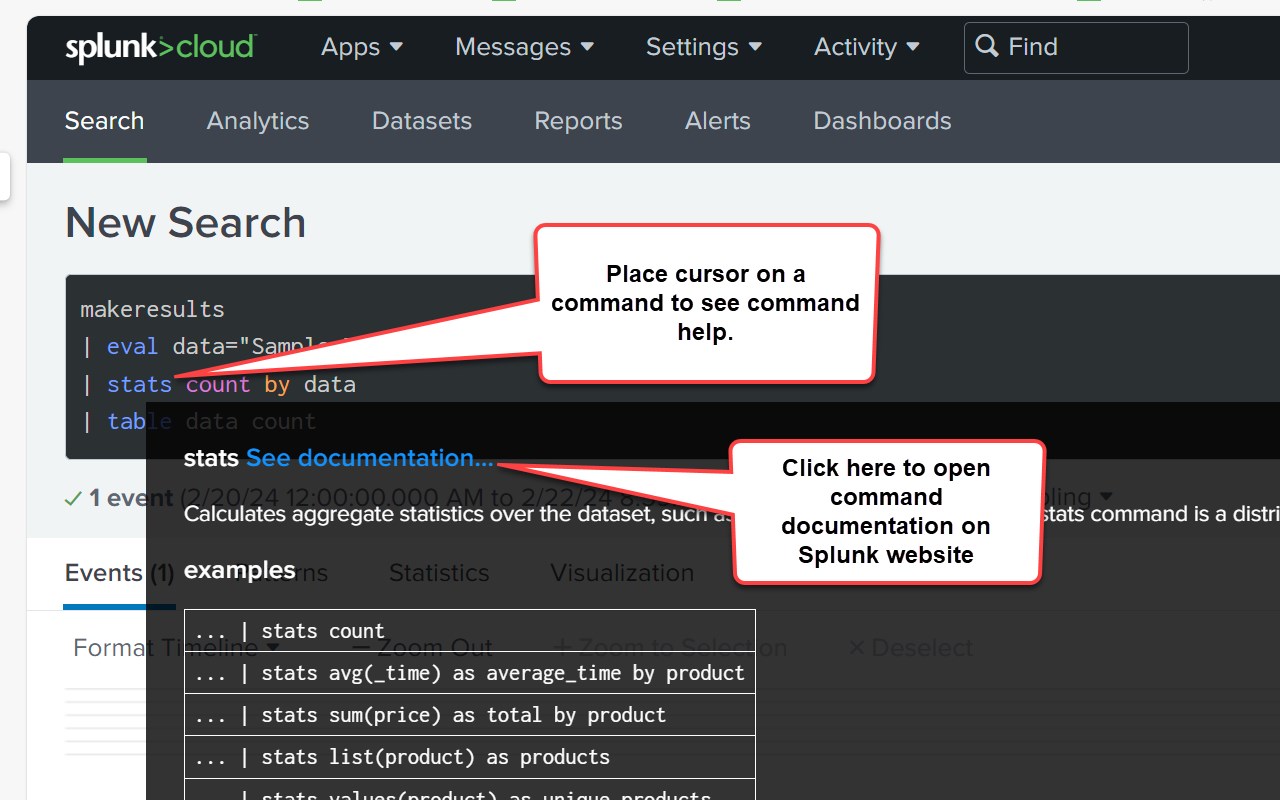
Task: Expand the Activity menu
Action: 867,47
